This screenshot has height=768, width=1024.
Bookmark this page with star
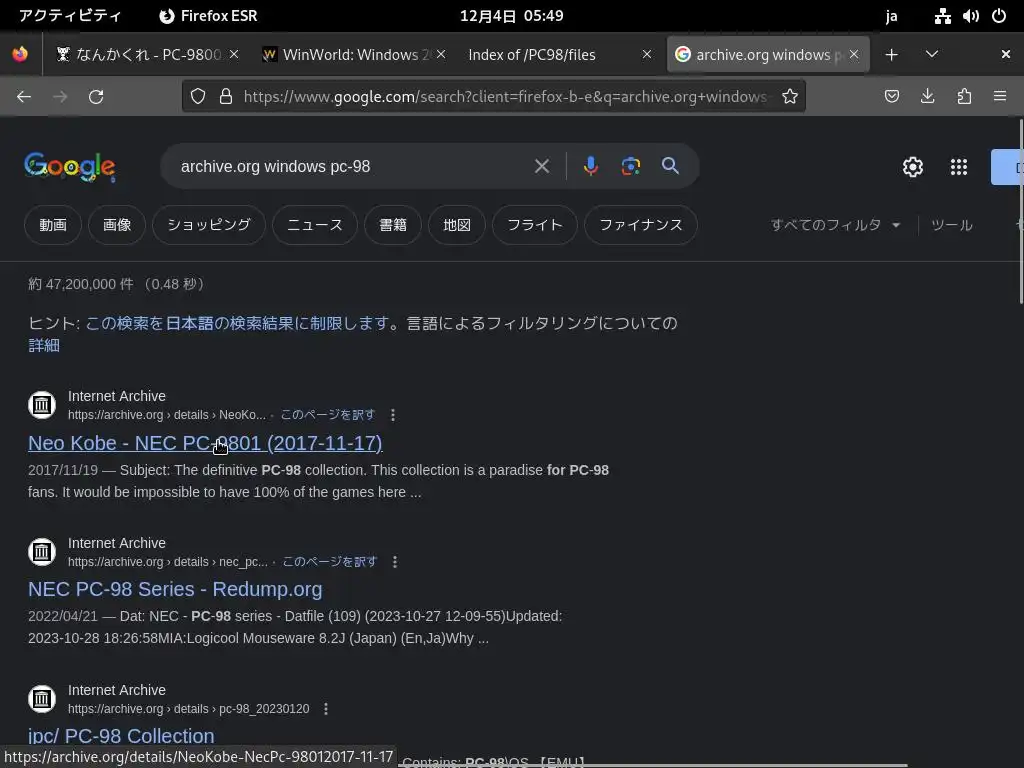(790, 97)
